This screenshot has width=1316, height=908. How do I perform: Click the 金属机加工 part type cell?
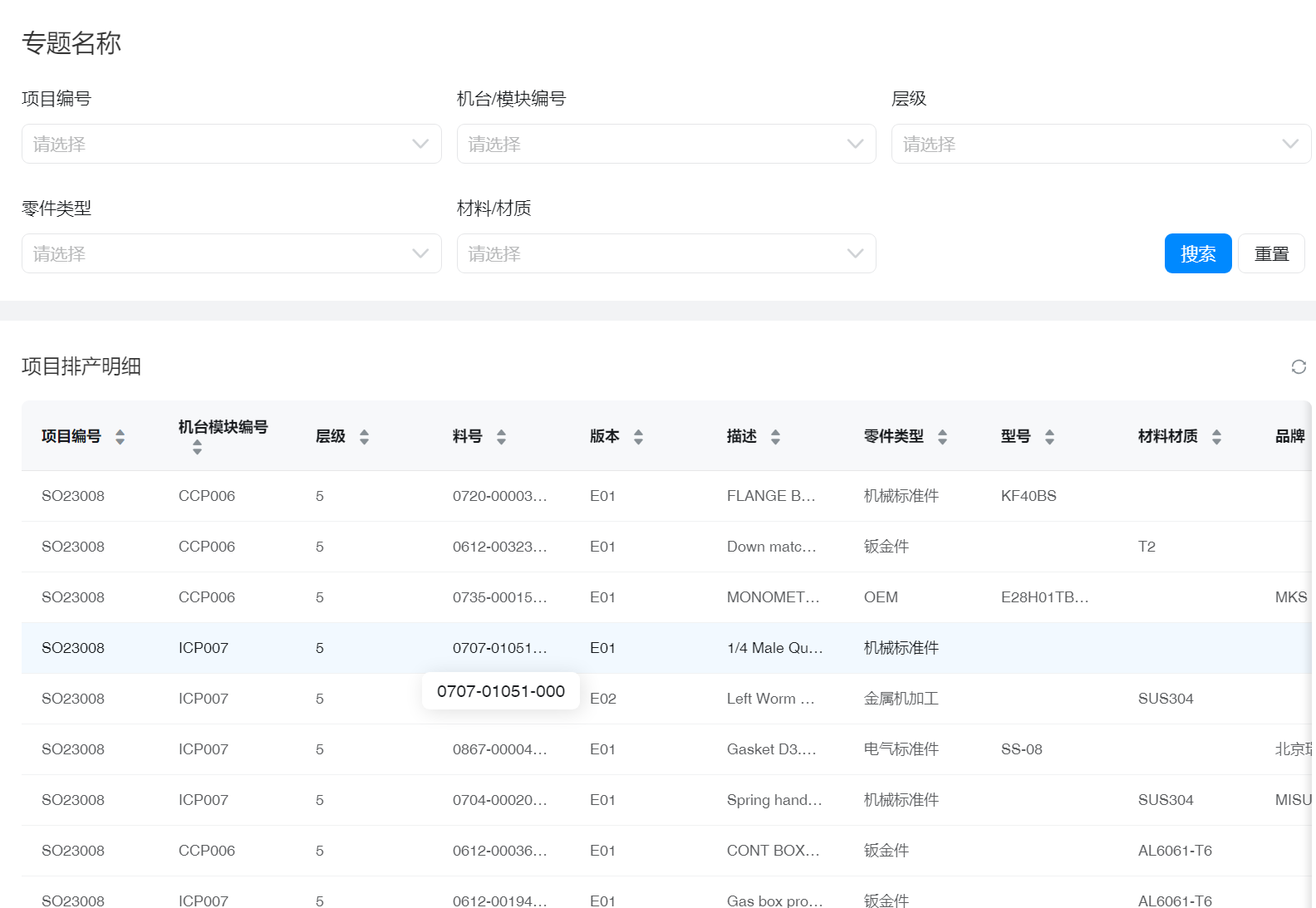[x=901, y=699]
